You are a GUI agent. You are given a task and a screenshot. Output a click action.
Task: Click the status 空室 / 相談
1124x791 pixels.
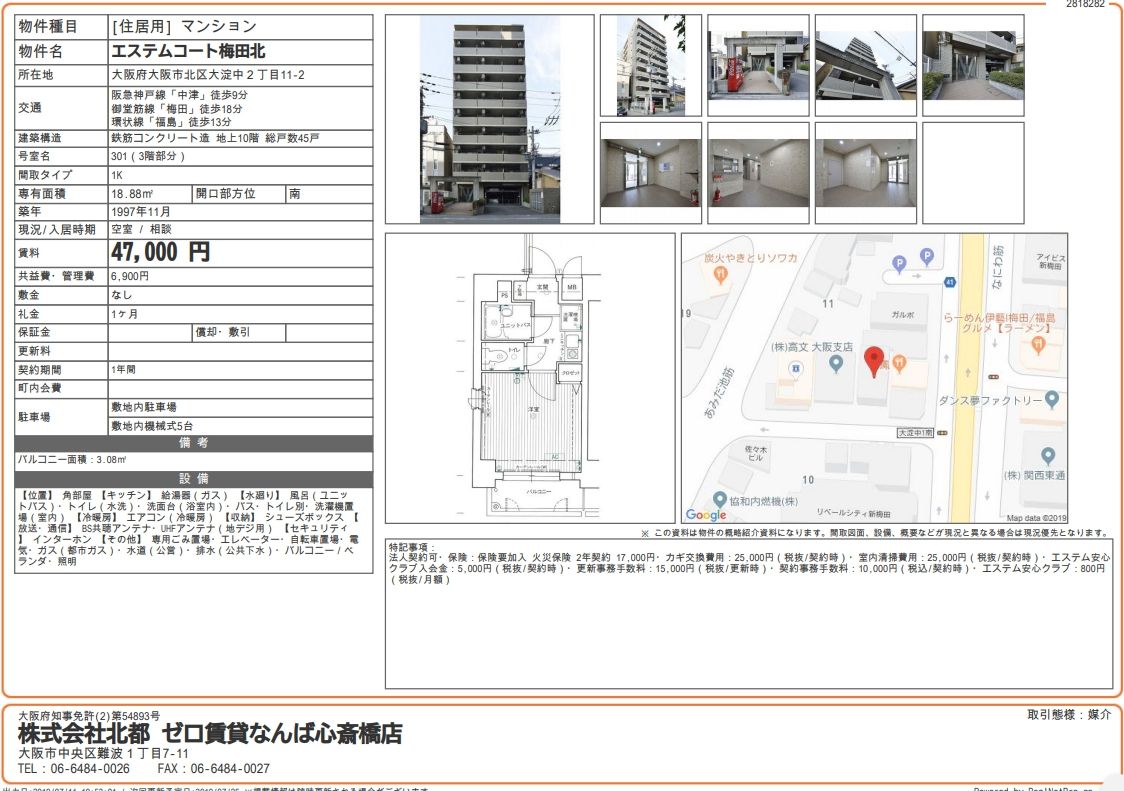[141, 229]
